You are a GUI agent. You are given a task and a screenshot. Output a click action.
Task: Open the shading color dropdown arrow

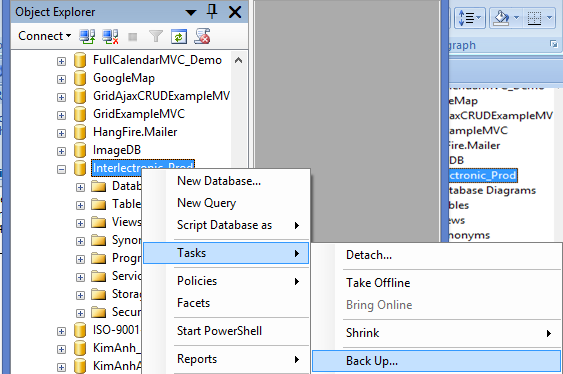[x=516, y=17]
